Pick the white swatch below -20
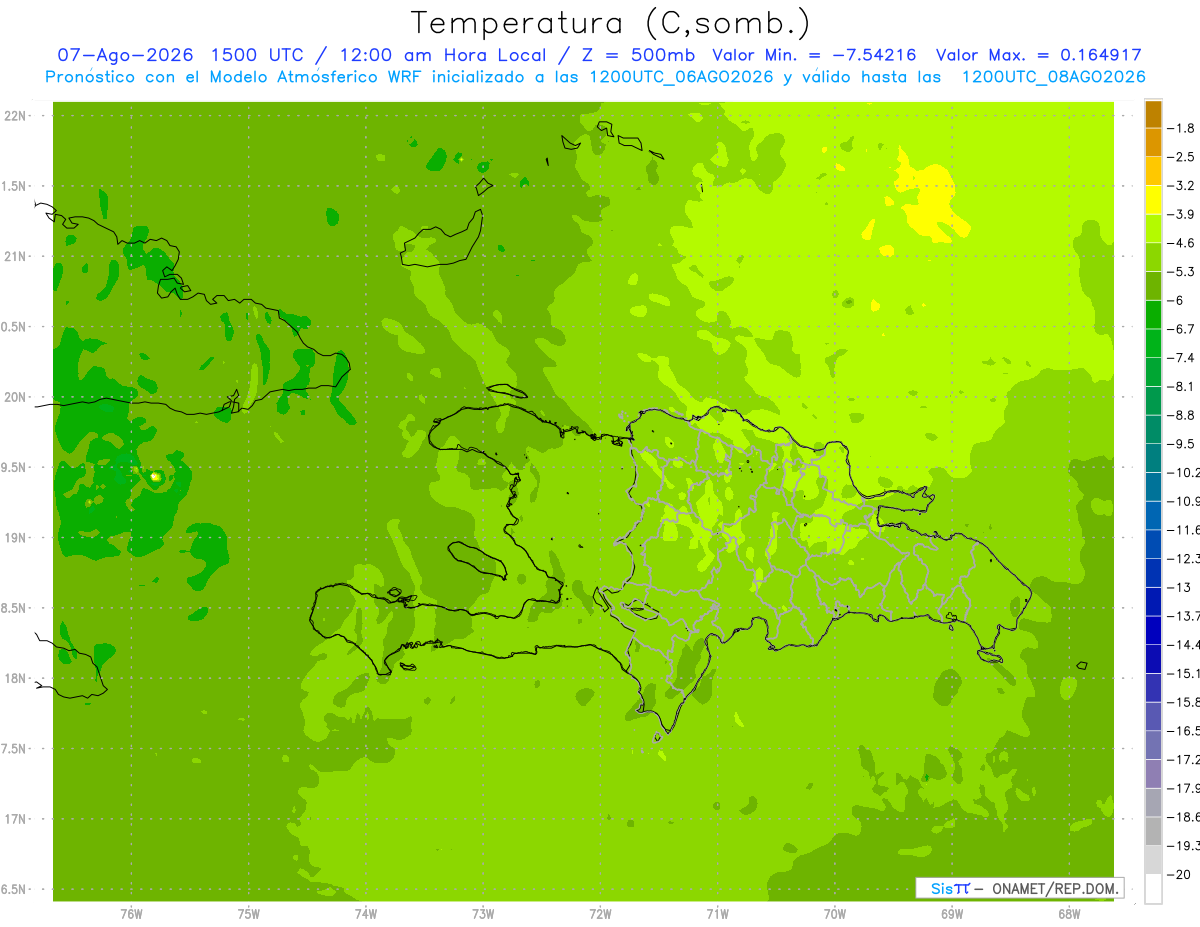The height and width of the screenshot is (927, 1200). [1153, 889]
